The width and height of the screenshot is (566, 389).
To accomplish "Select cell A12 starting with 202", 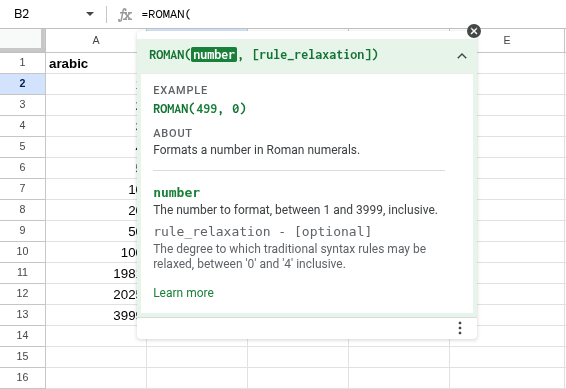I will tap(91, 294).
